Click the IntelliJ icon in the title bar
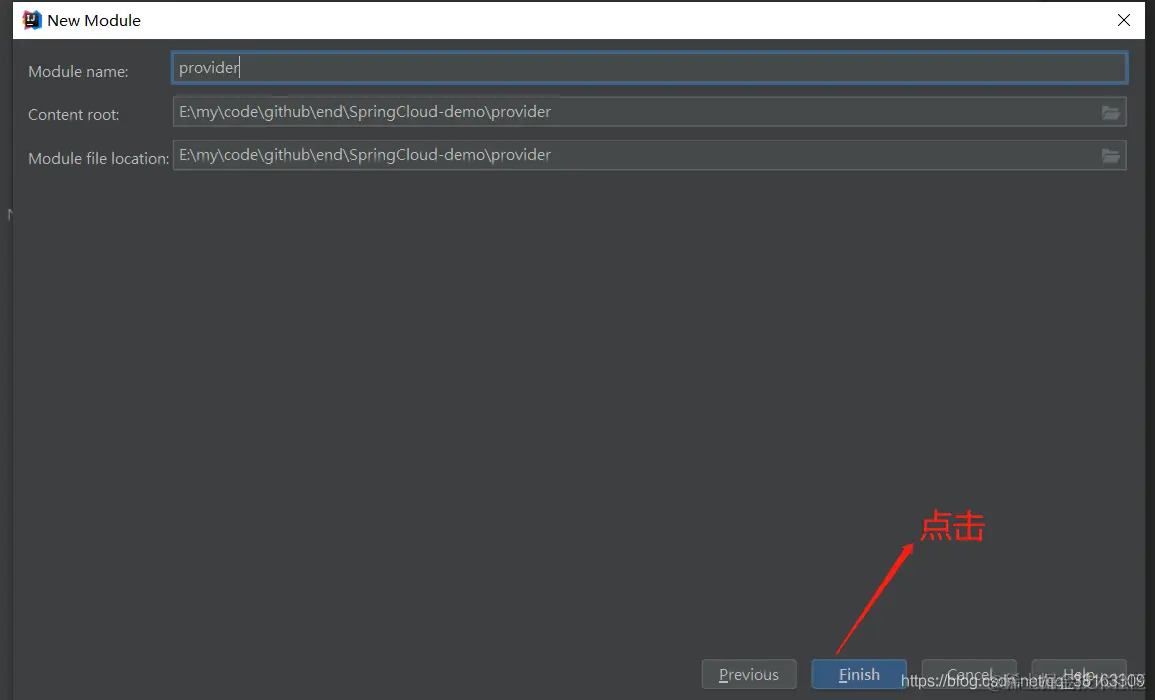Image resolution: width=1155 pixels, height=700 pixels. click(x=32, y=20)
